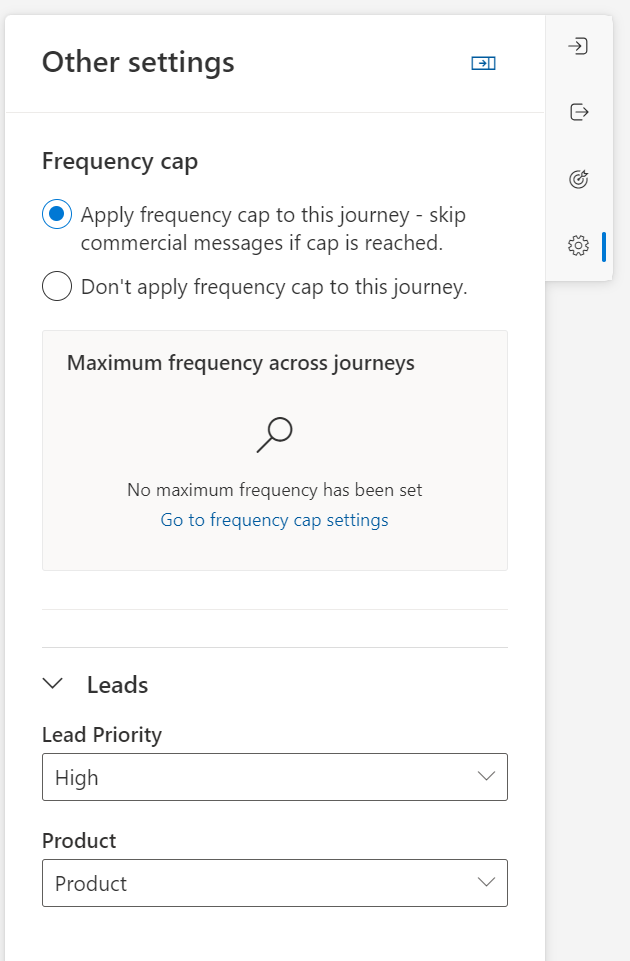Select apply frequency cap to this journey

point(57,214)
